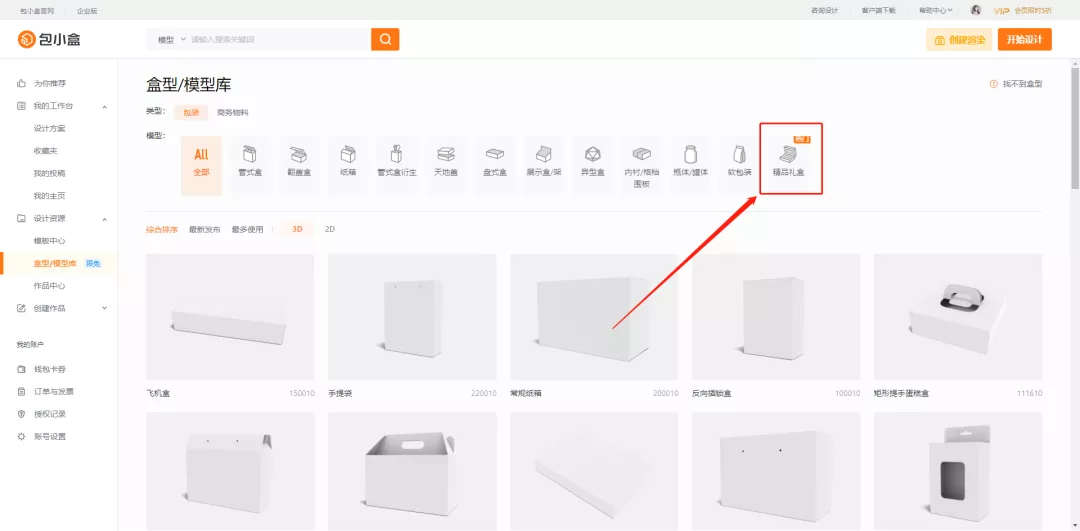Select the 商务物料 type filter

[x=233, y=112]
